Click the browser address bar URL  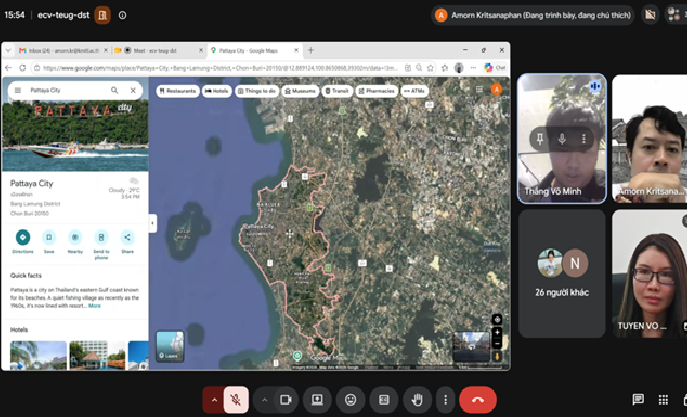(x=221, y=68)
